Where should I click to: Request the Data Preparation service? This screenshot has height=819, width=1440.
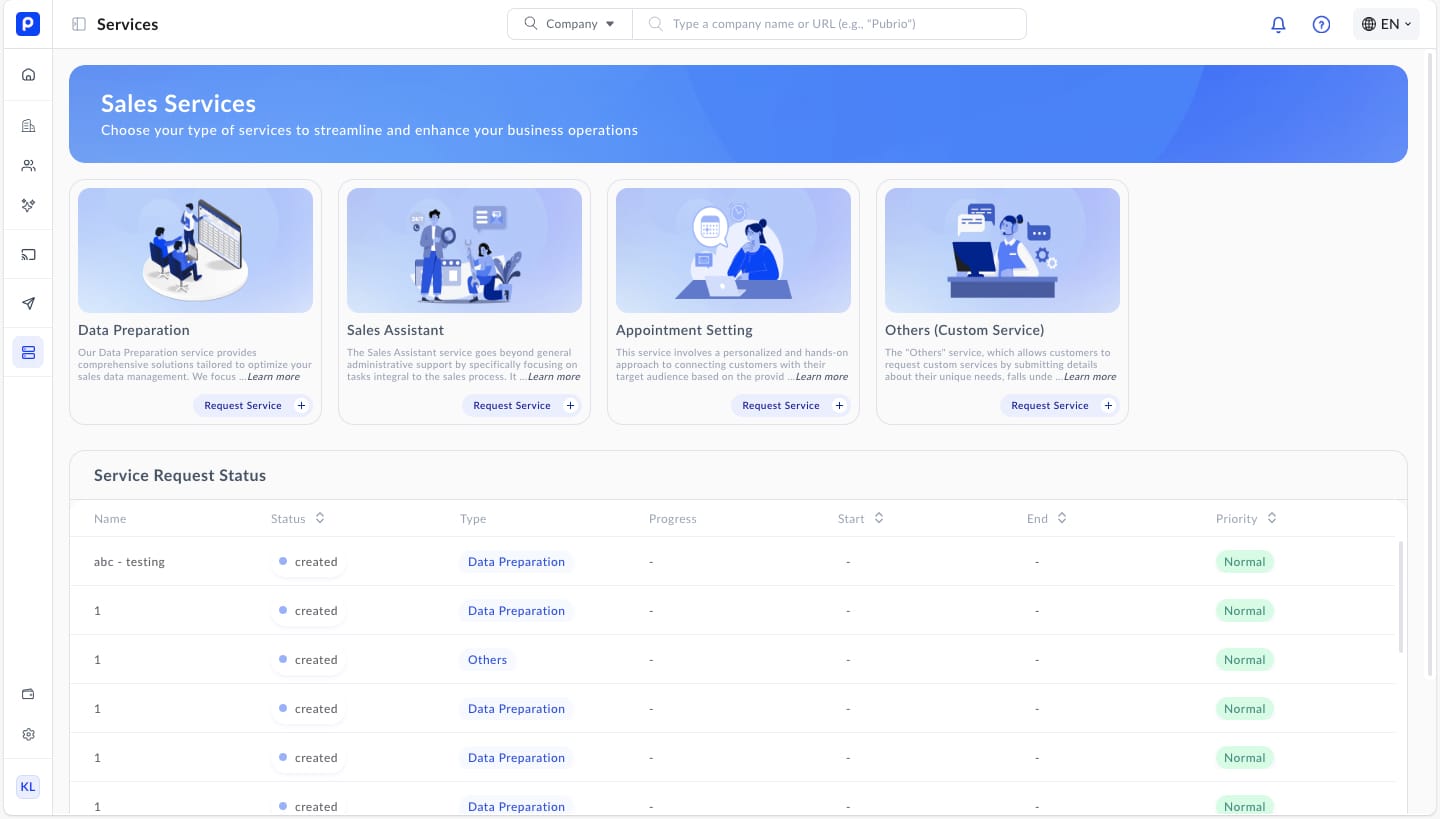(x=254, y=405)
